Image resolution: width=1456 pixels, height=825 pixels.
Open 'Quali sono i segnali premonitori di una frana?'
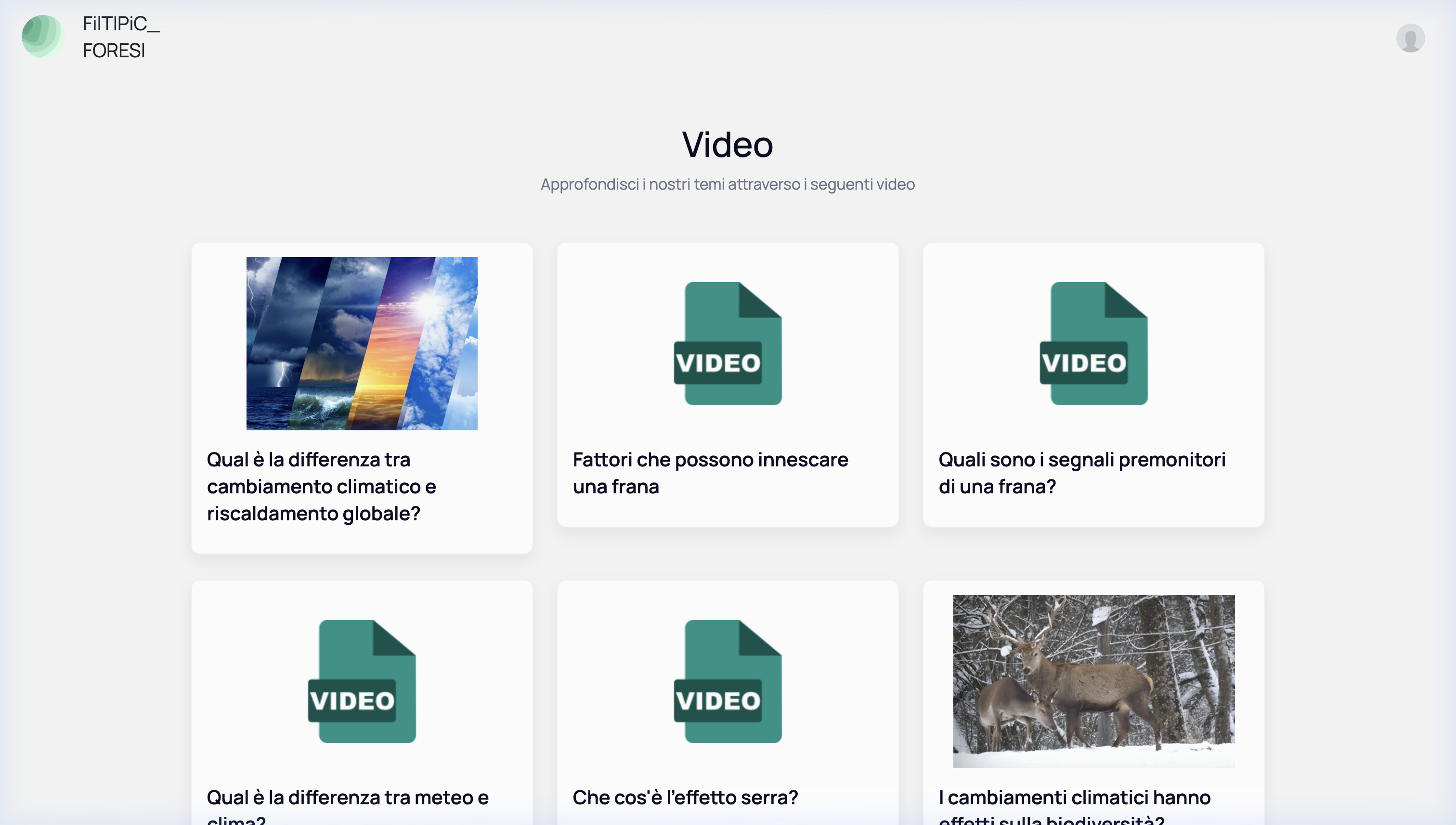1081,473
